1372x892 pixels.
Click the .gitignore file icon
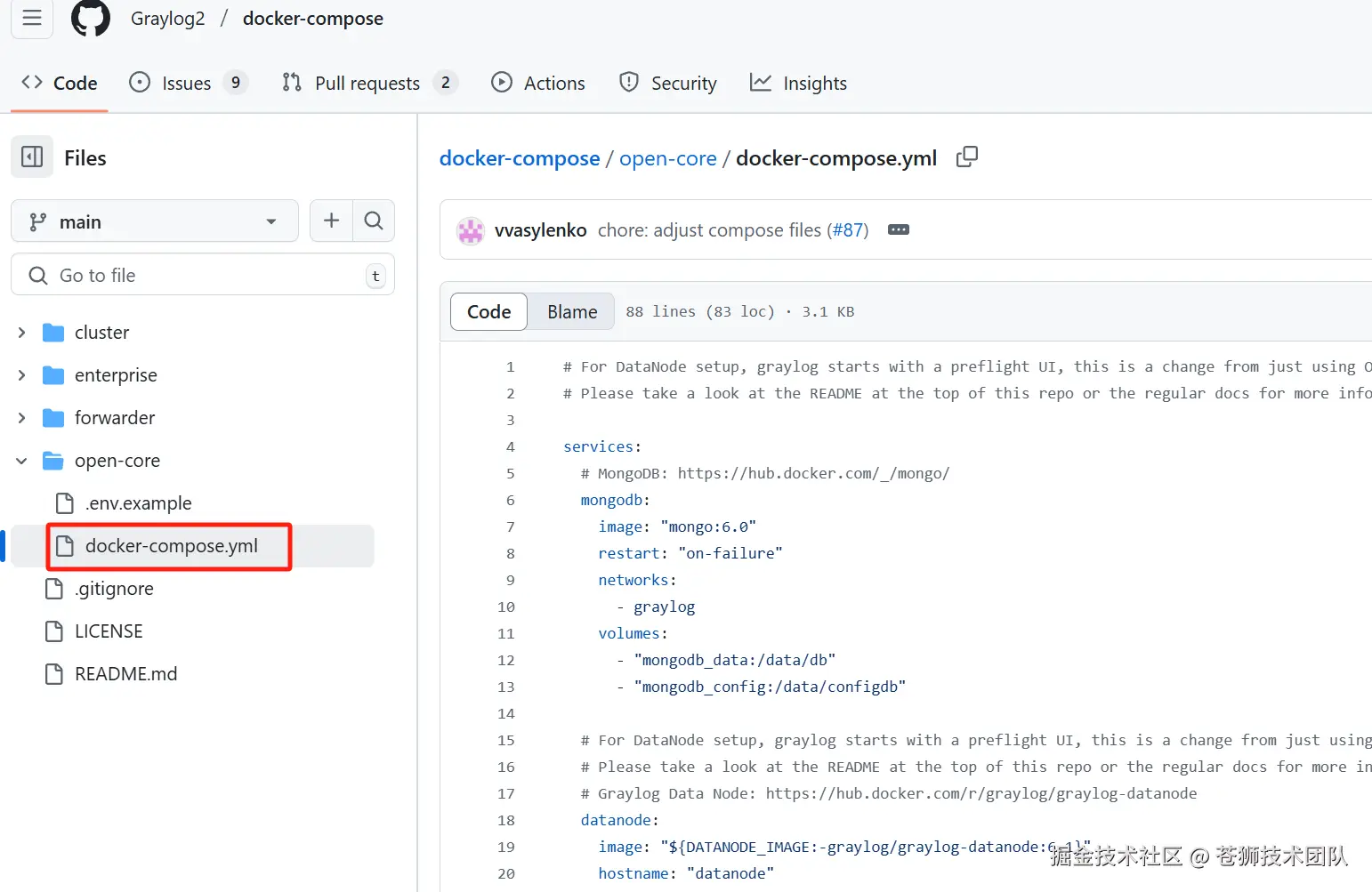click(x=53, y=589)
